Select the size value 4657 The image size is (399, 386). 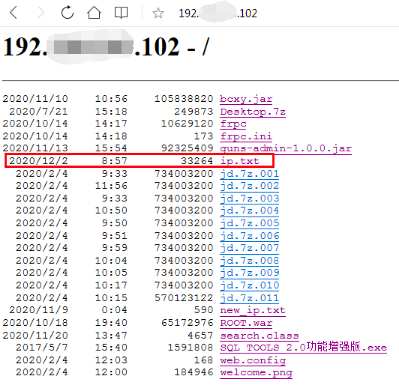pyautogui.click(x=200, y=335)
